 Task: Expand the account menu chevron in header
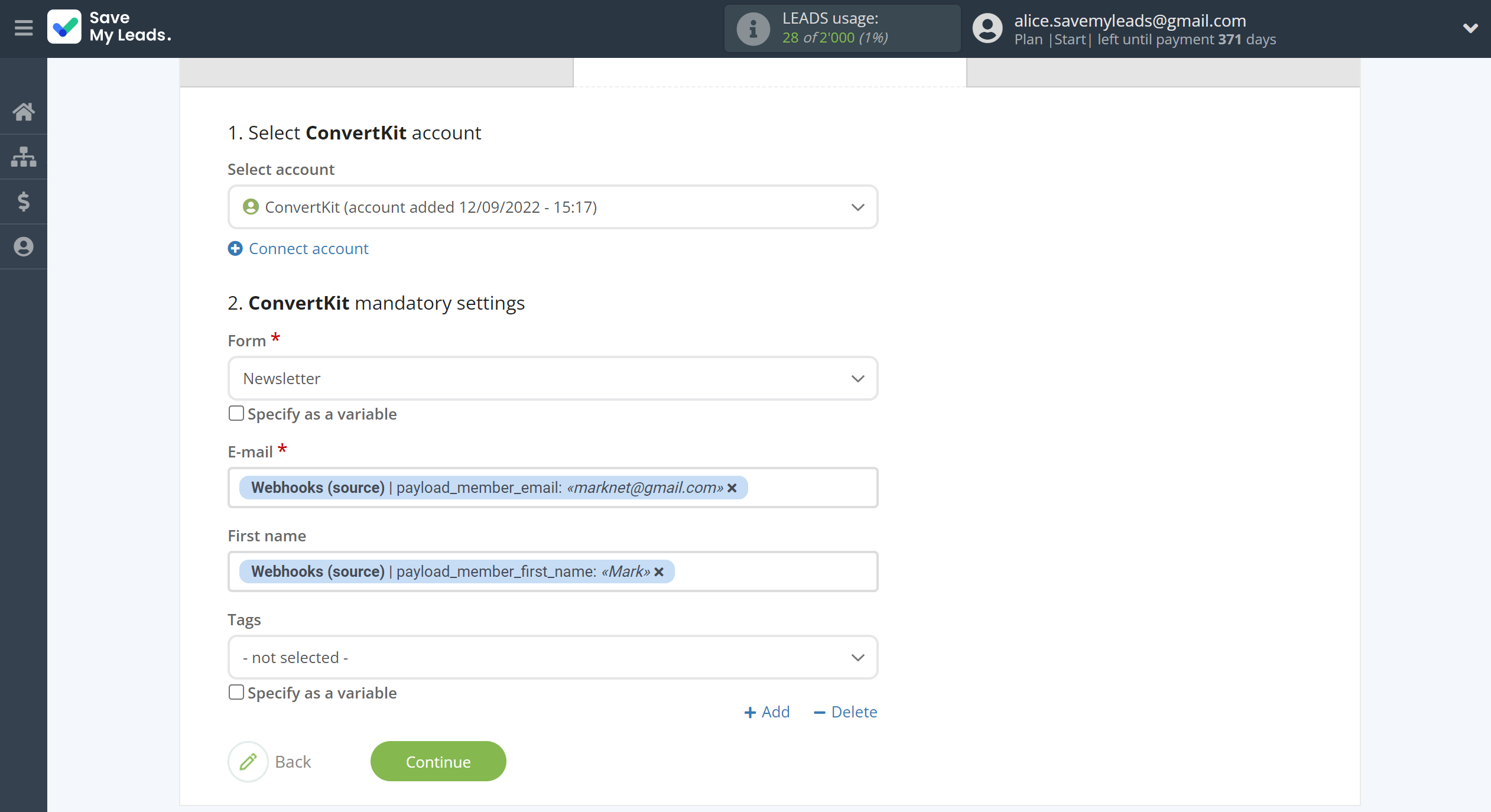[1470, 28]
